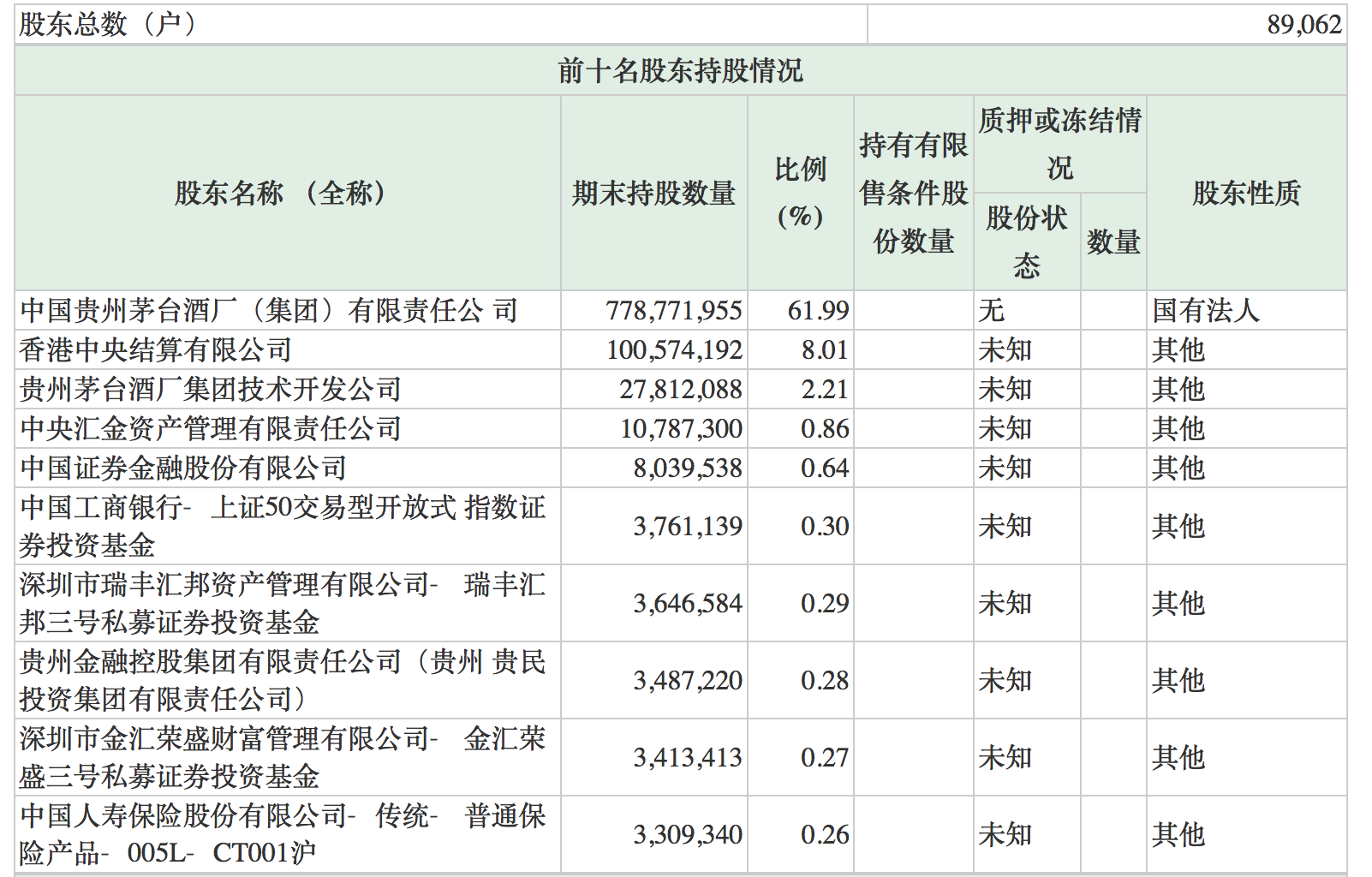
Task: Click the 期末持股数量 column header
Action: [x=654, y=193]
